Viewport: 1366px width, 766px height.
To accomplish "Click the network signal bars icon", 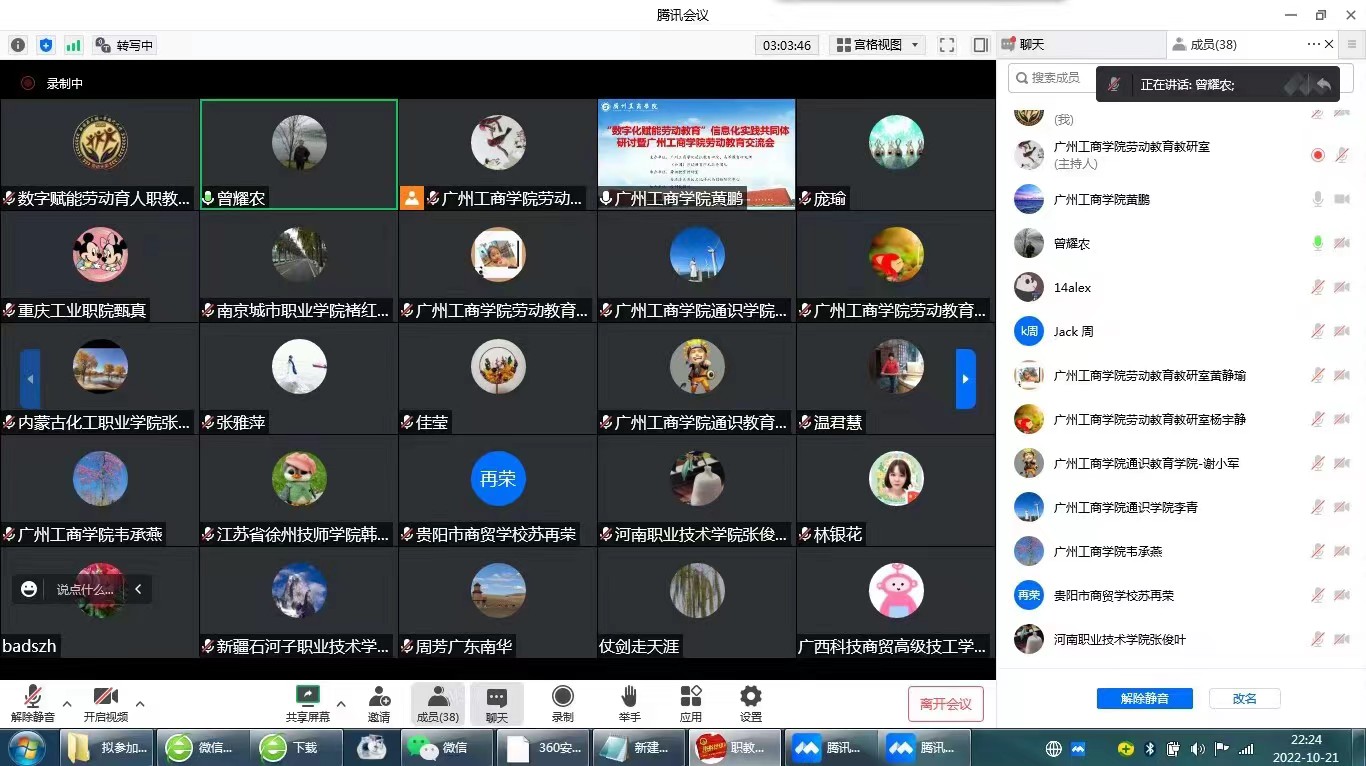I will tap(73, 45).
